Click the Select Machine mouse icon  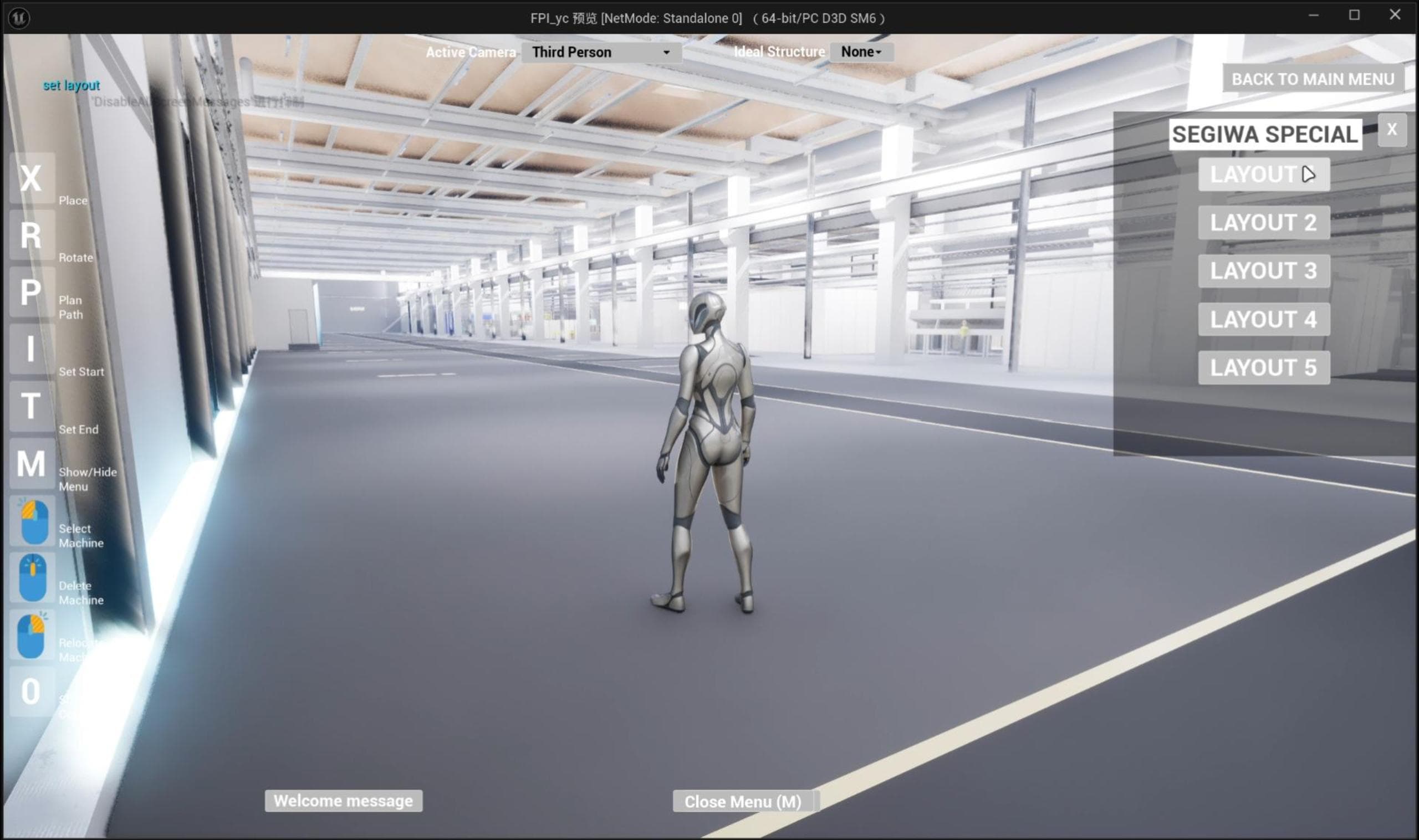click(x=32, y=521)
